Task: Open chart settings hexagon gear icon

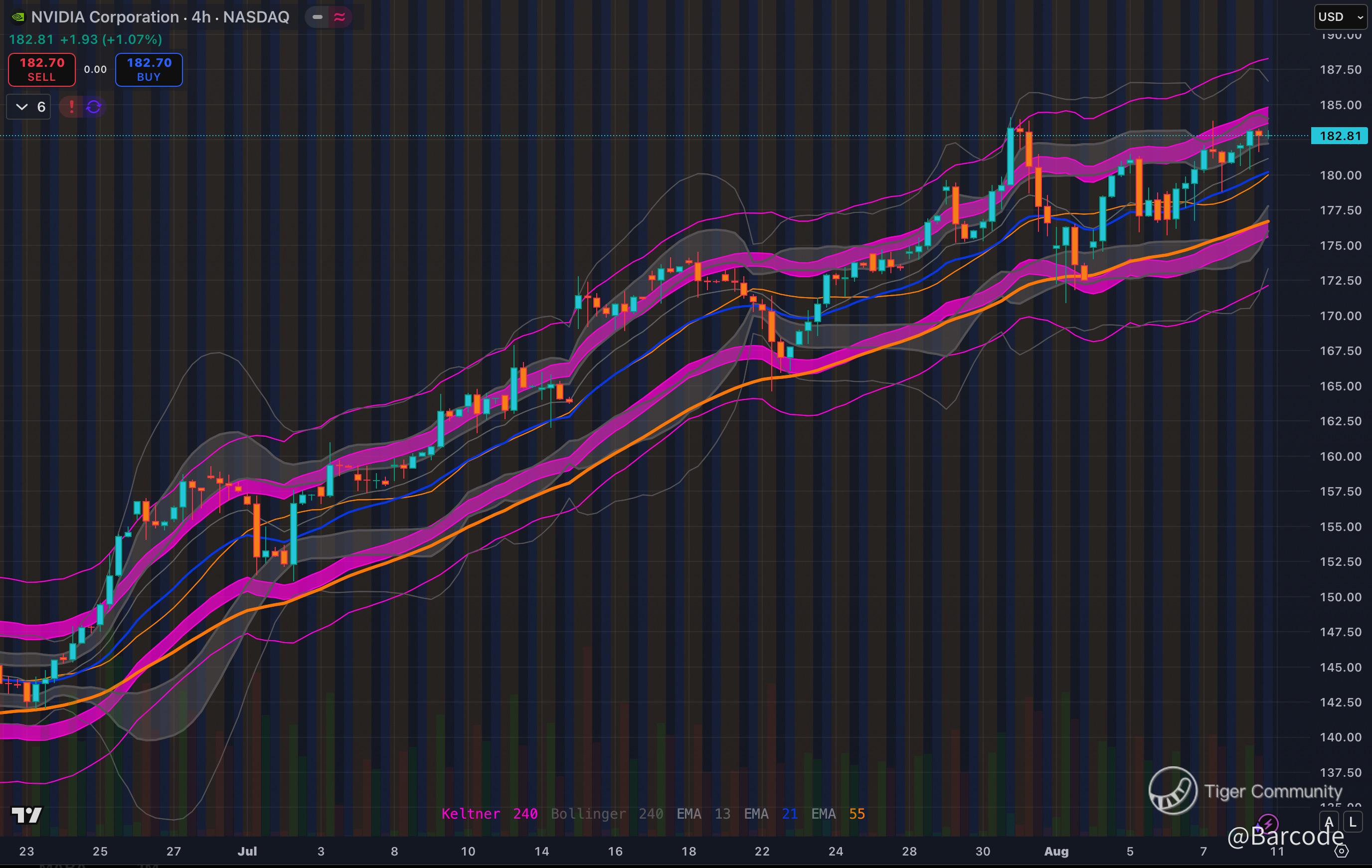Action: [1343, 852]
